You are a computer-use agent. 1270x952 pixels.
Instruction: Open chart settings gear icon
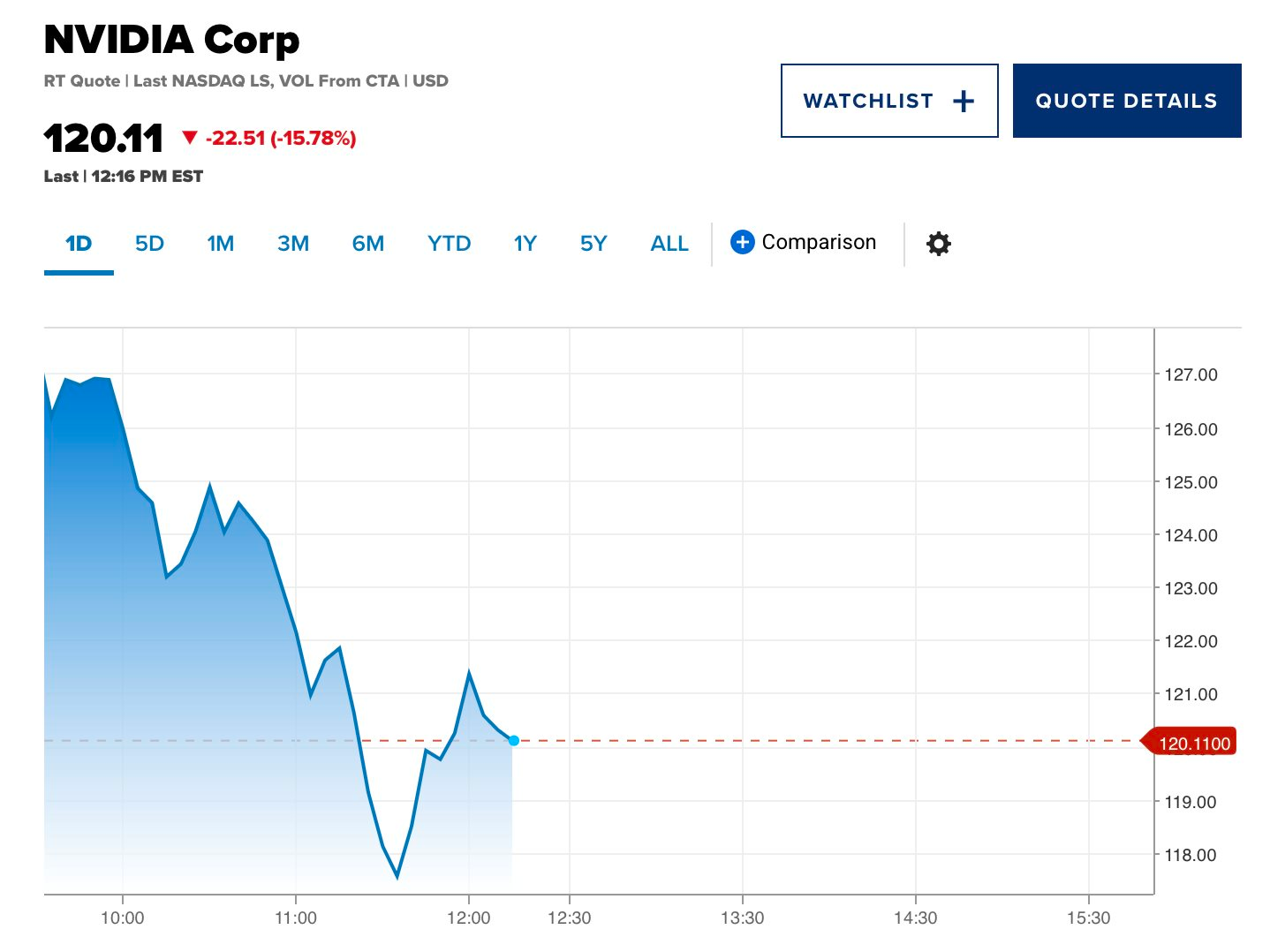pyautogui.click(x=938, y=244)
